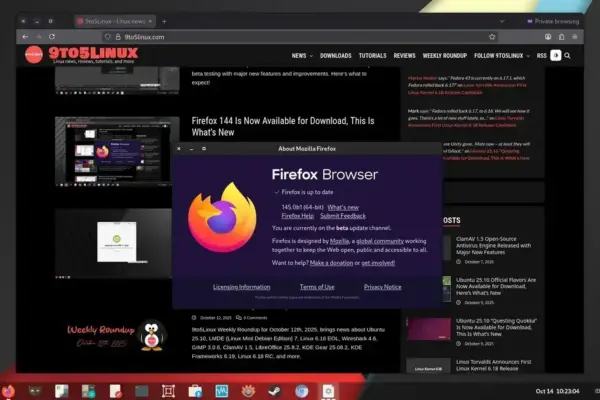
Task: Click the padlock site security icon
Action: tap(118, 37)
